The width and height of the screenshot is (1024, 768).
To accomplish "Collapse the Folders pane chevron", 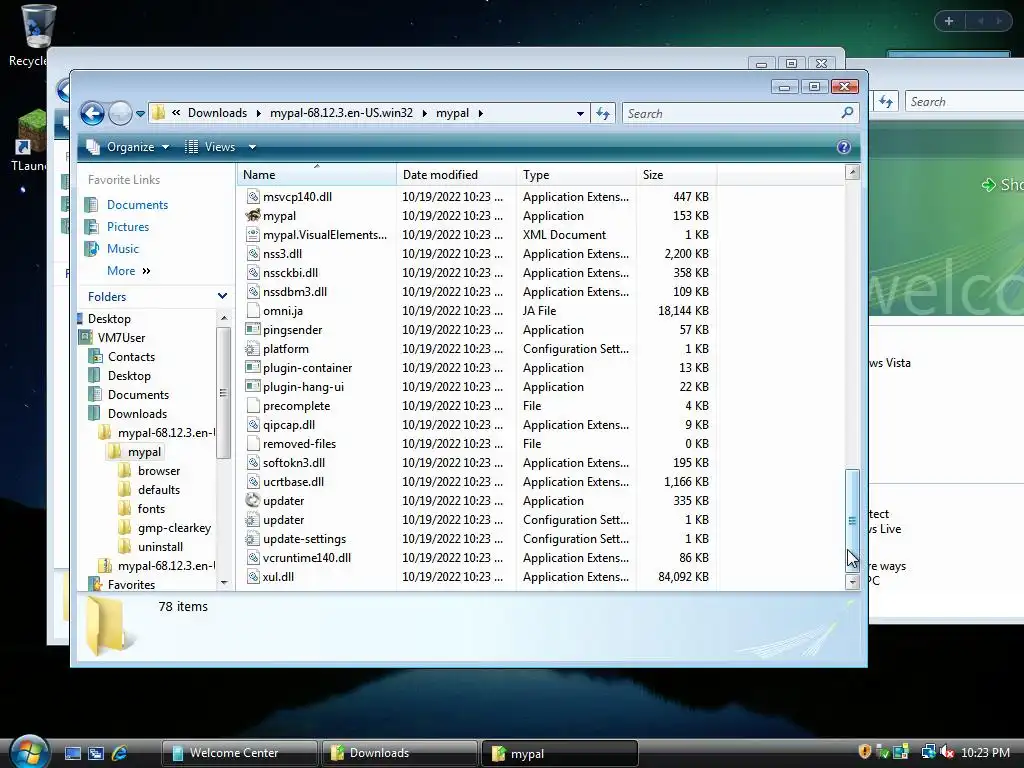I will point(222,296).
